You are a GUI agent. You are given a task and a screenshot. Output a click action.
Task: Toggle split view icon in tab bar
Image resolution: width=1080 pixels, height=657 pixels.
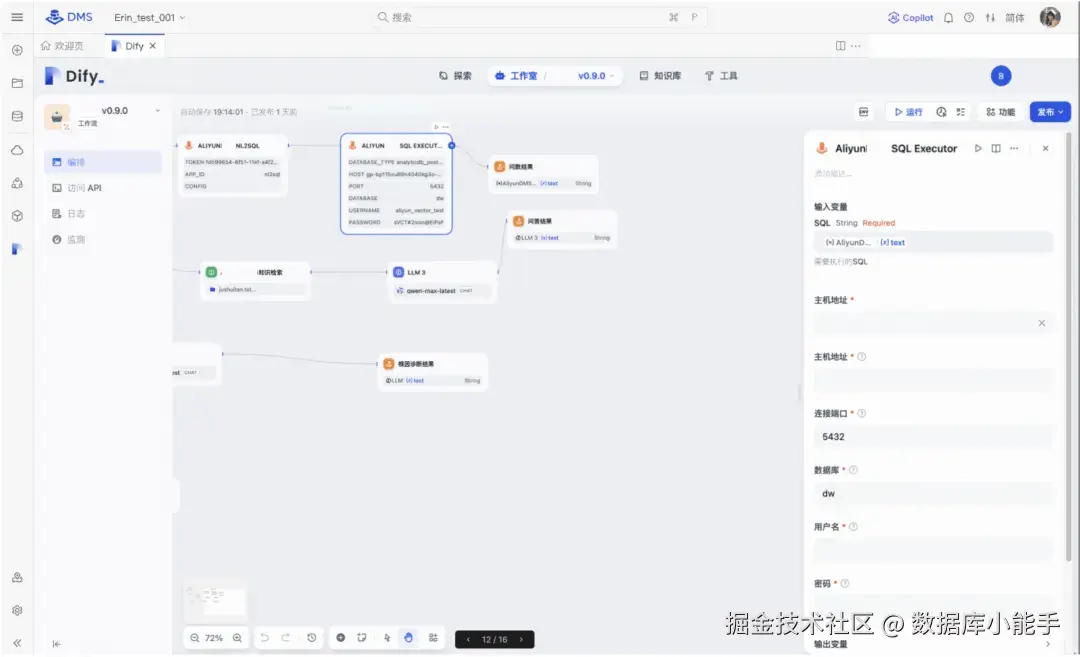point(840,45)
